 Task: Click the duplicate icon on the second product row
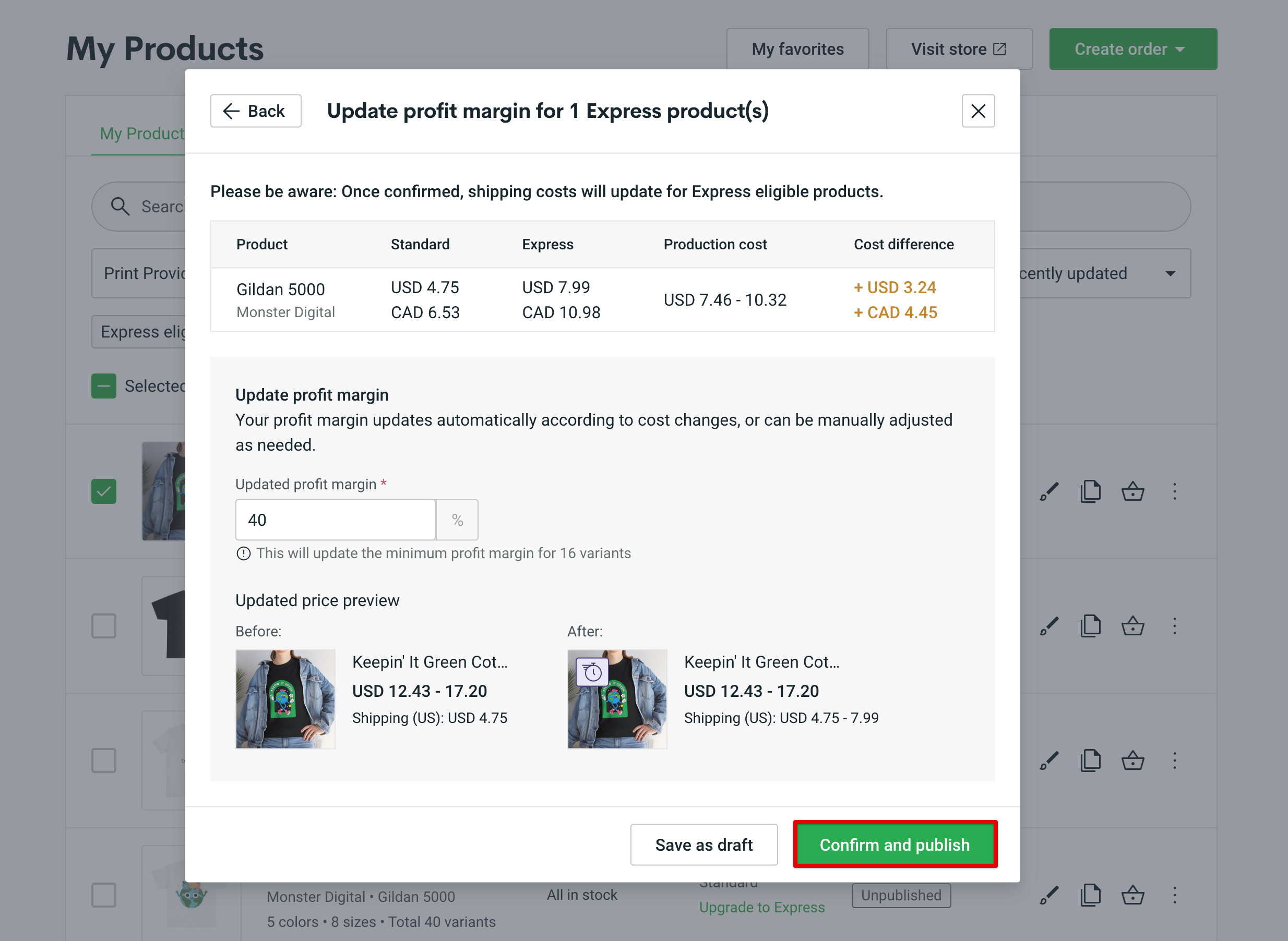1090,625
